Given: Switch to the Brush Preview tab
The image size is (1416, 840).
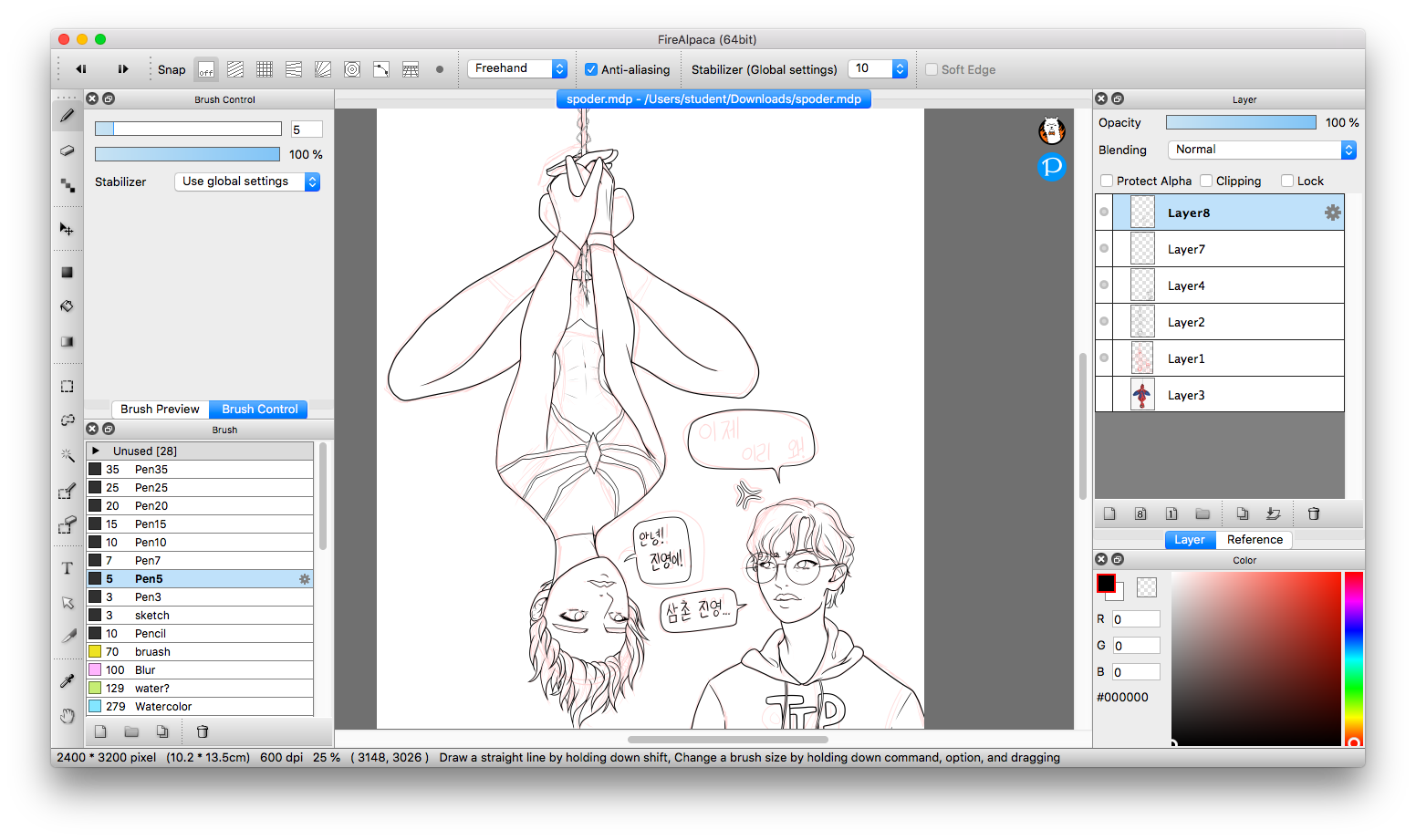Looking at the screenshot, I should (160, 410).
